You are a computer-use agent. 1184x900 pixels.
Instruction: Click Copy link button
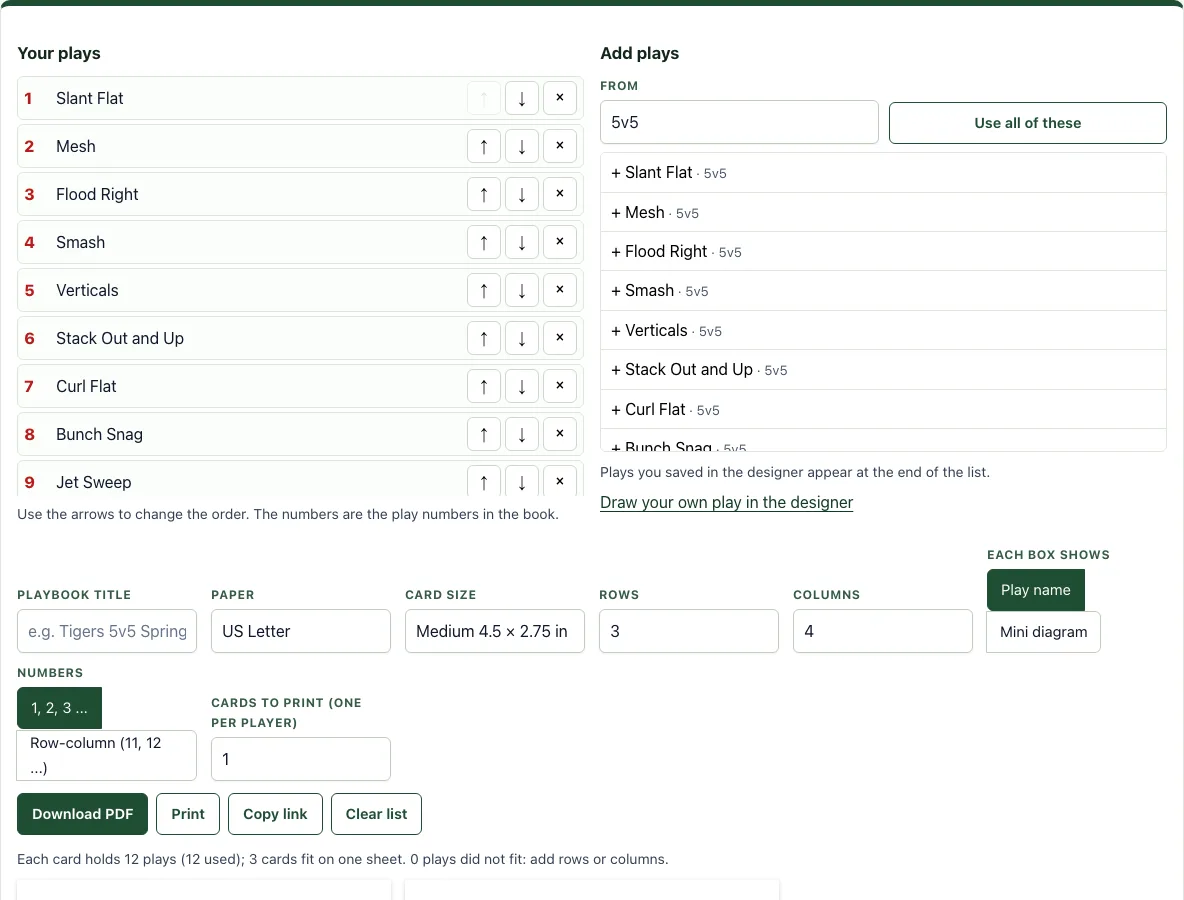[275, 814]
